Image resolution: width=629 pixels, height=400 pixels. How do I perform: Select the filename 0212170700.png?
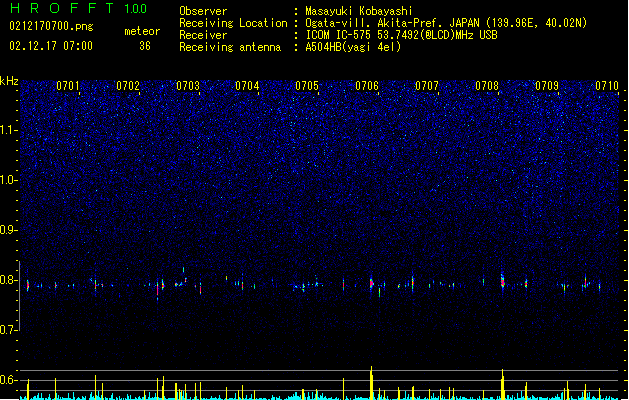coord(51,26)
